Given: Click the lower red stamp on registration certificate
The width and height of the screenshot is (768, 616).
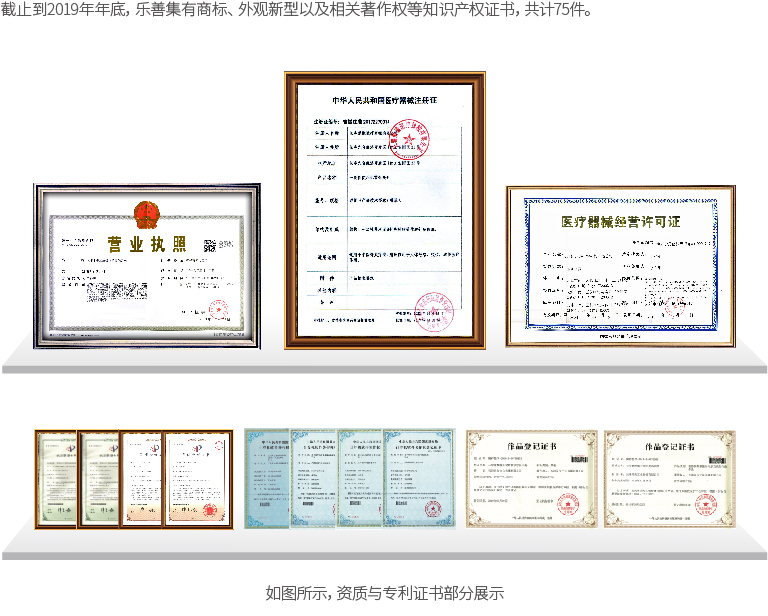Looking at the screenshot, I should click(434, 312).
